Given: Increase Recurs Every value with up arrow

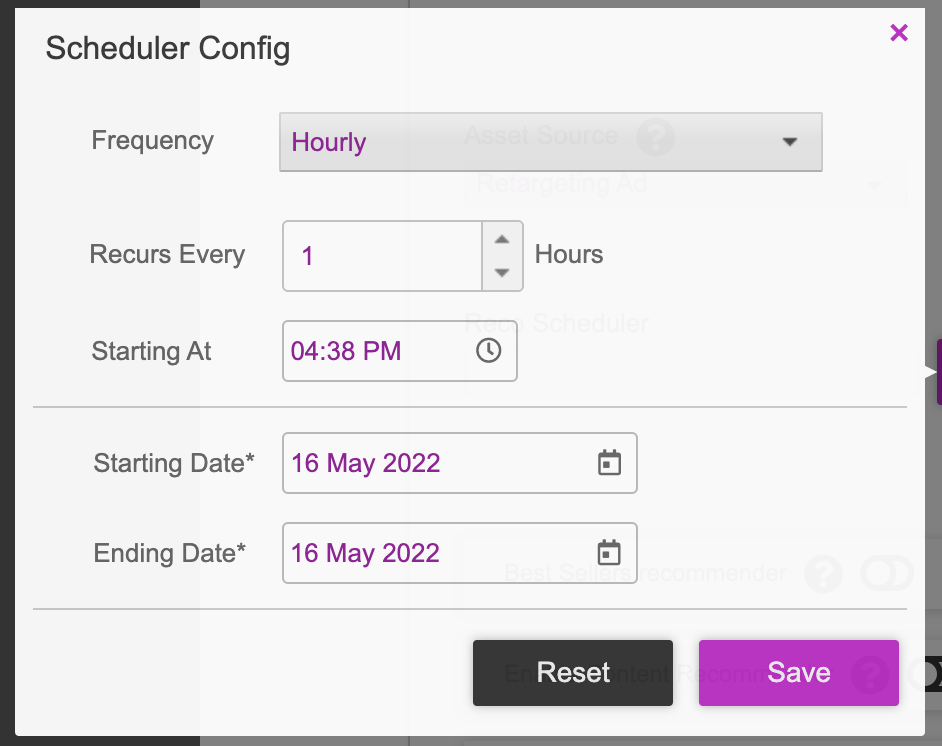Looking at the screenshot, I should [502, 239].
